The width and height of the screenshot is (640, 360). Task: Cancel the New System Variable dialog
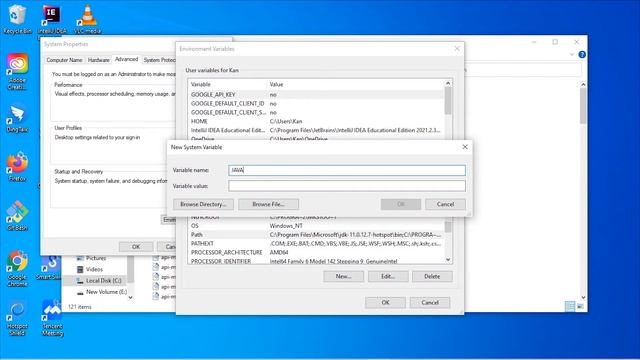click(x=445, y=204)
